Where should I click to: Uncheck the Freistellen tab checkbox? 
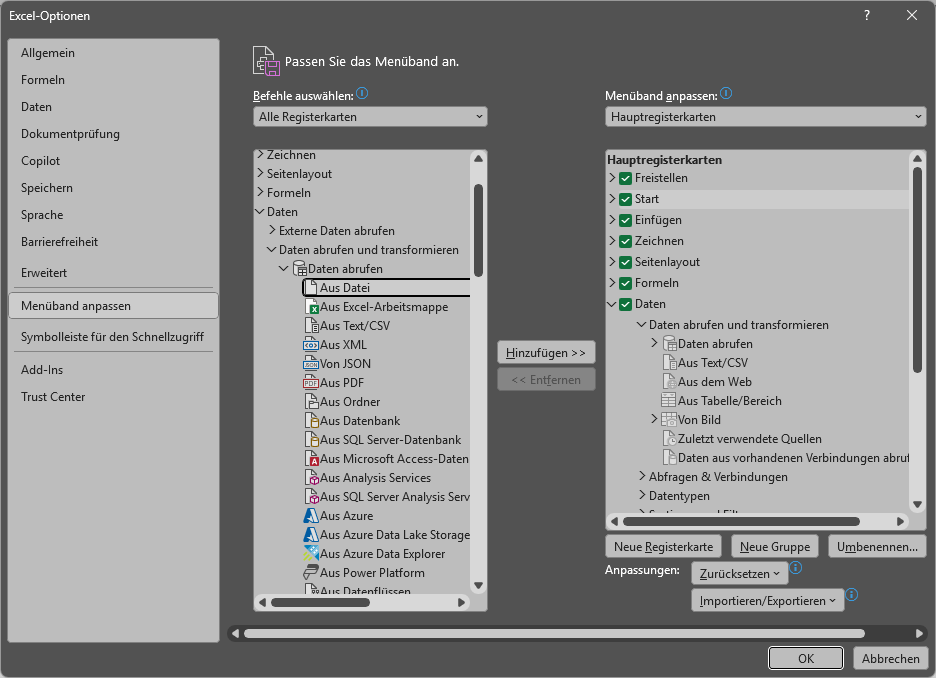pos(626,178)
